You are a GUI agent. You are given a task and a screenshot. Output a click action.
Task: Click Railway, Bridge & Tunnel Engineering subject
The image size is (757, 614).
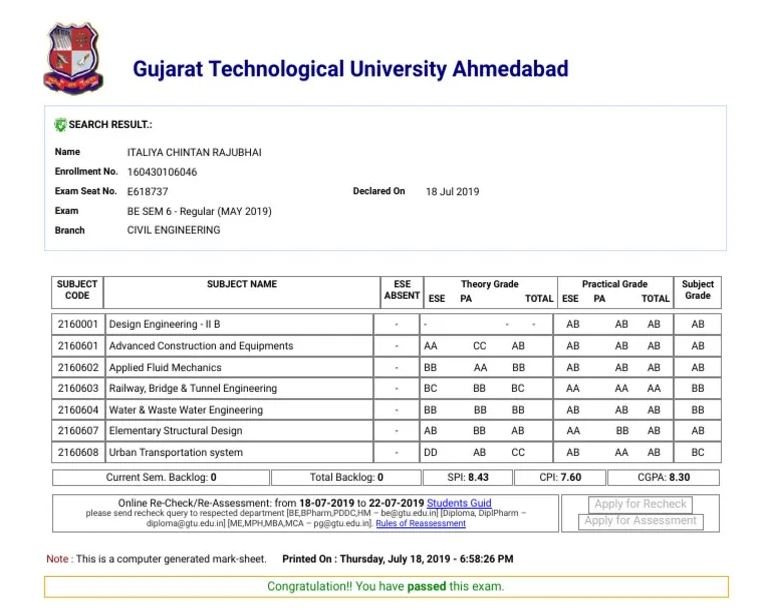pyautogui.click(x=193, y=389)
